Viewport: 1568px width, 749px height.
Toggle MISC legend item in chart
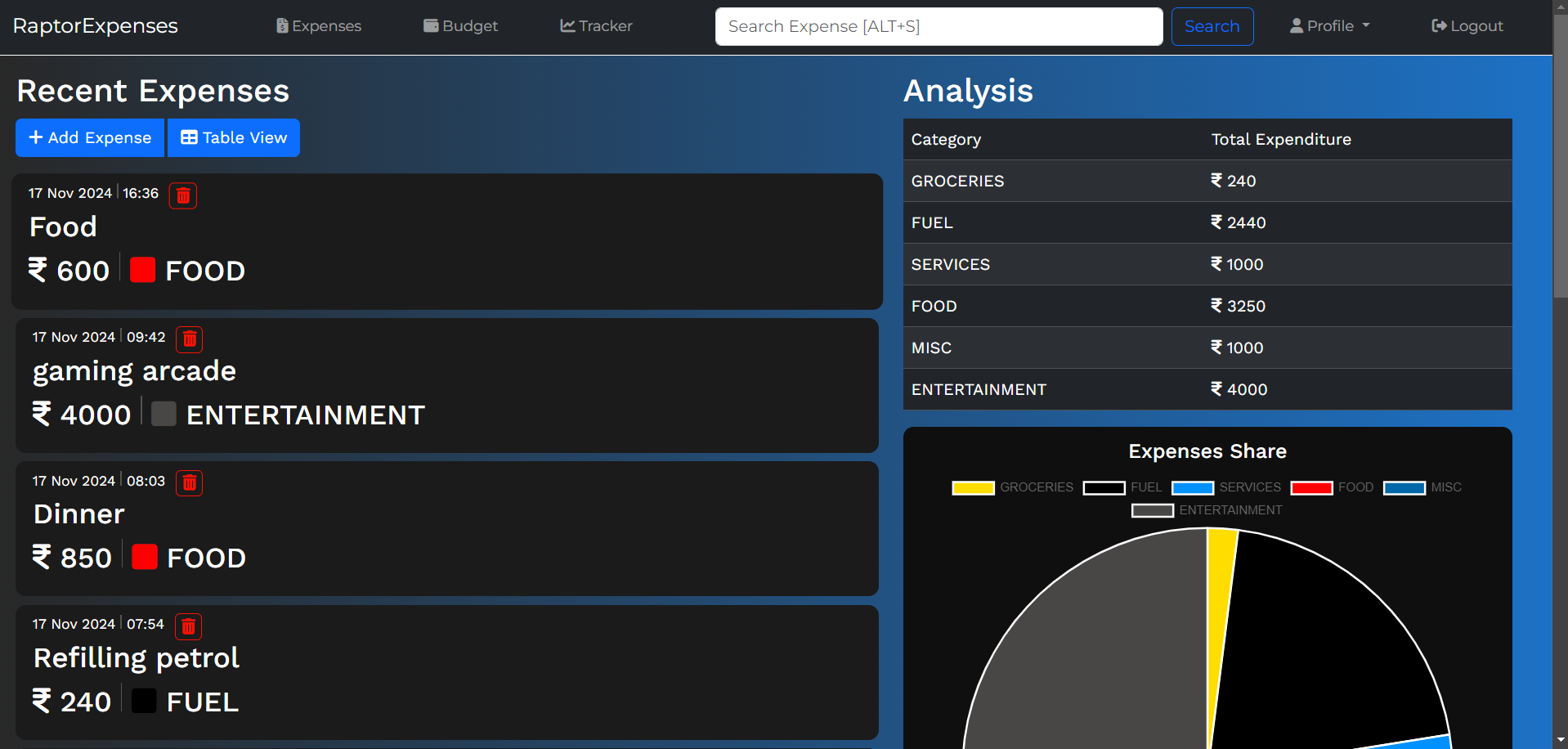tap(1422, 487)
